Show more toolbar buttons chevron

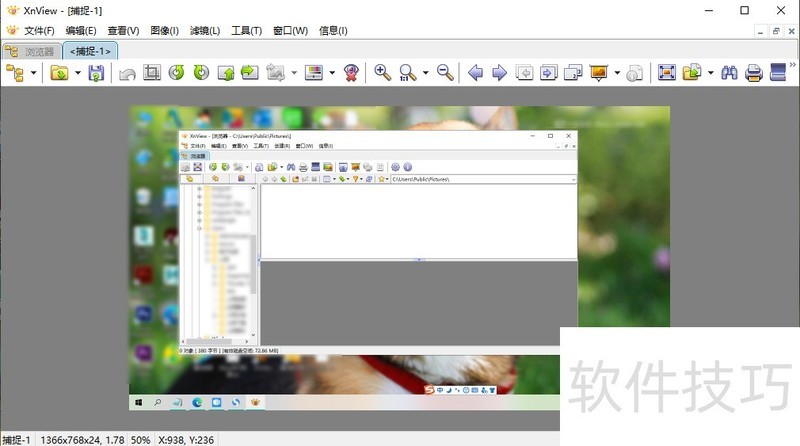pos(792,65)
